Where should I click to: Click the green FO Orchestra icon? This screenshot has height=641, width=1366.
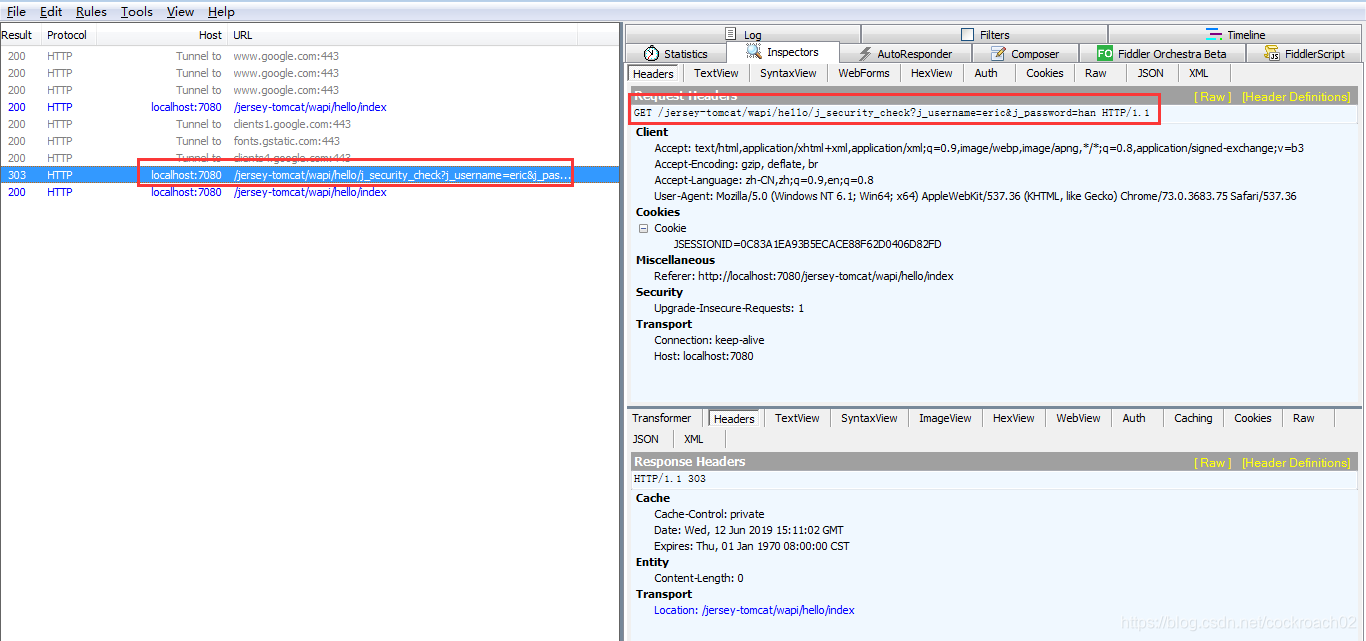click(1105, 54)
